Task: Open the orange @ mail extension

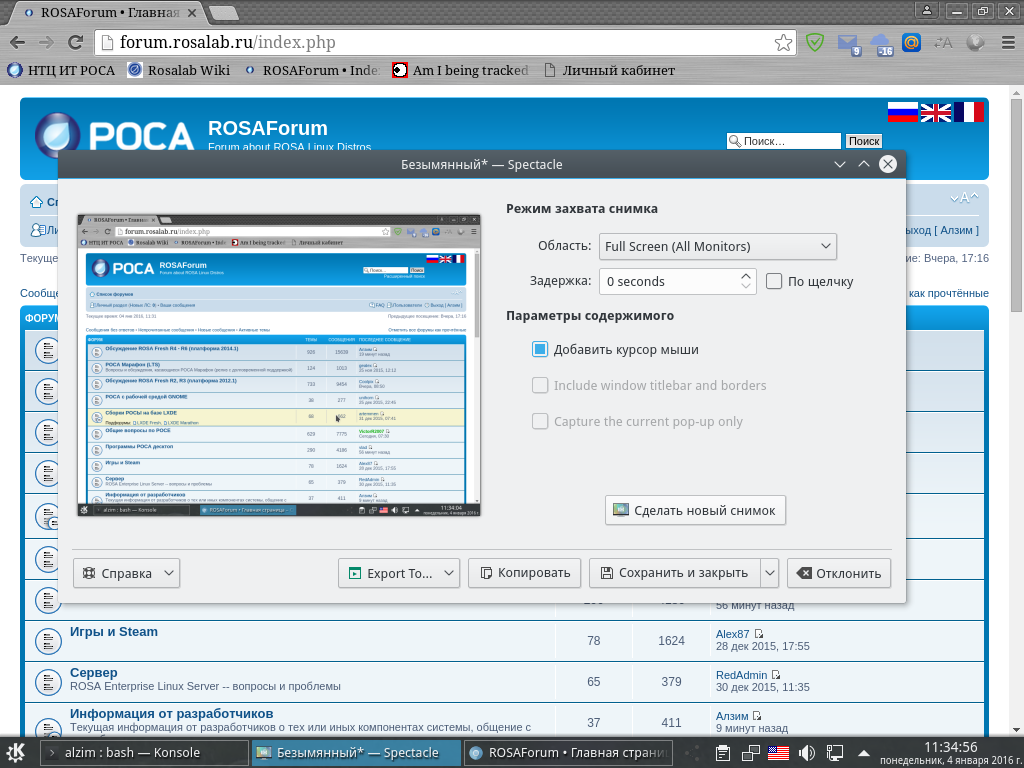Action: 911,42
